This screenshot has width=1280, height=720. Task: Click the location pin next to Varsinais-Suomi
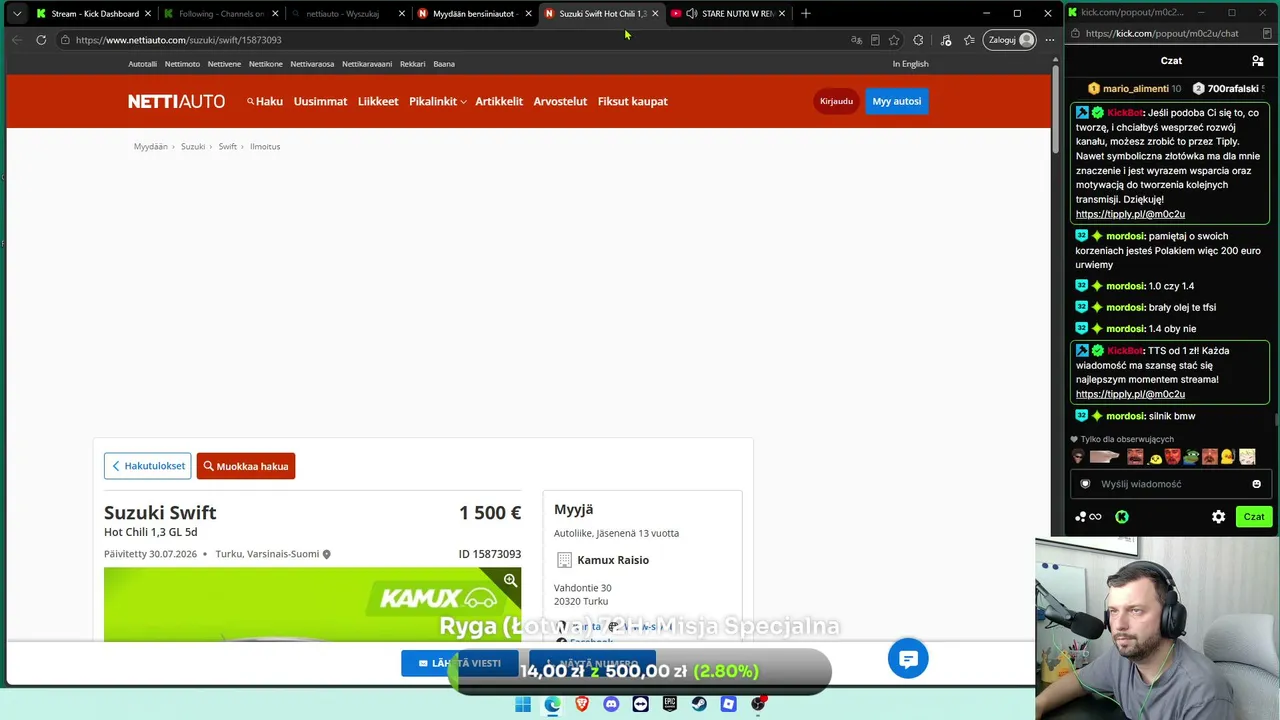pos(326,554)
